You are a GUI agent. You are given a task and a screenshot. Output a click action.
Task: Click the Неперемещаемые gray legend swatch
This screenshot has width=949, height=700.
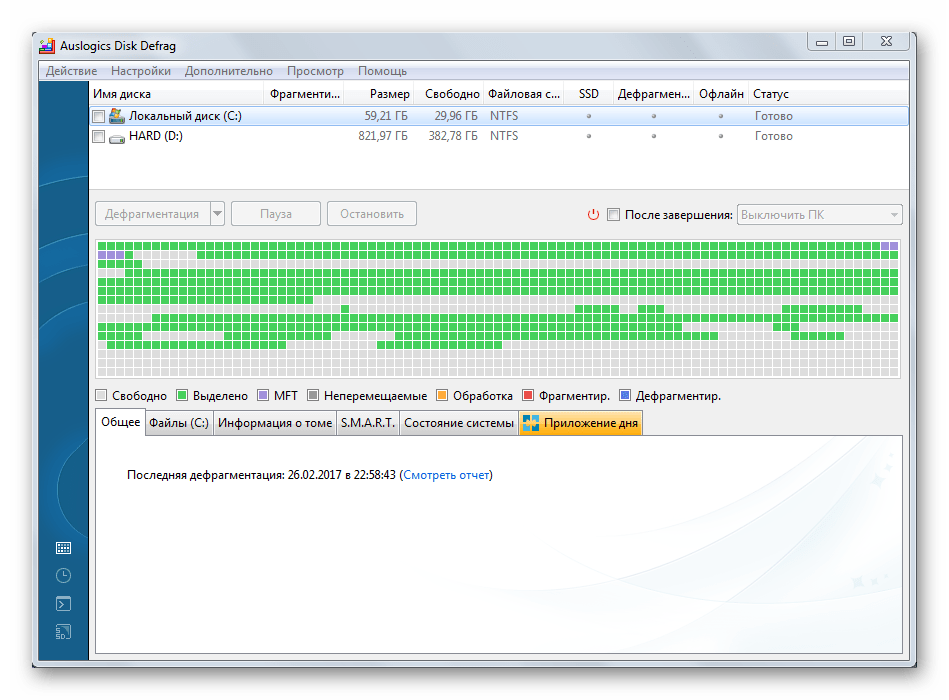(x=313, y=396)
